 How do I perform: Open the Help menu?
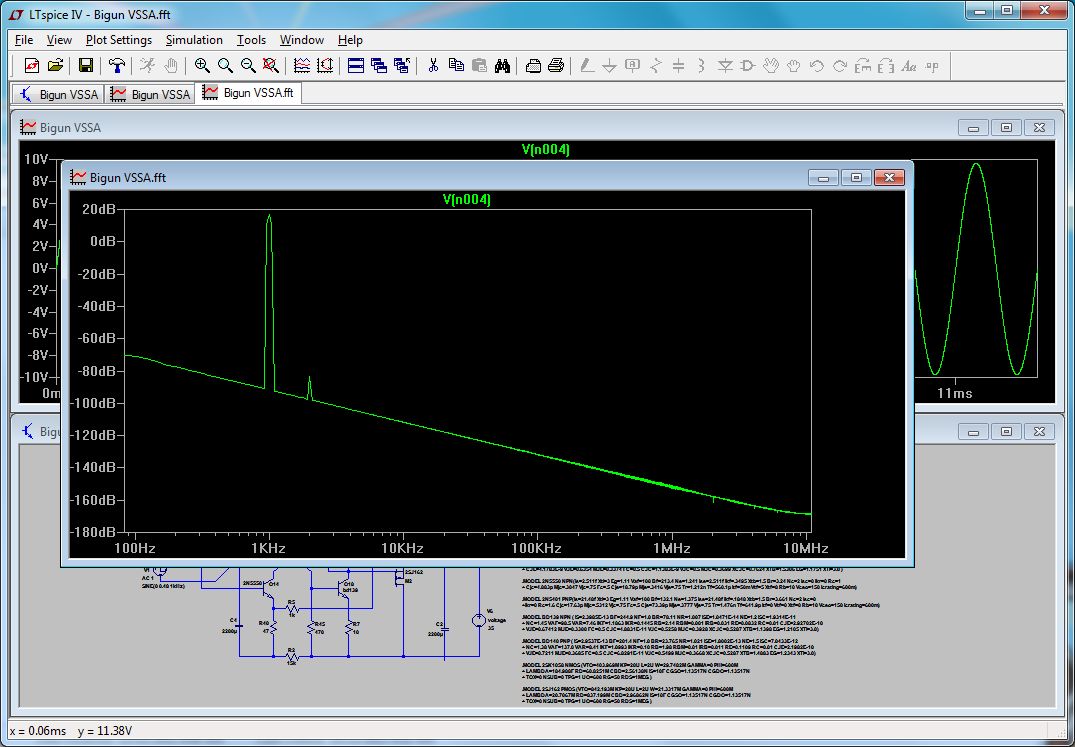point(350,40)
